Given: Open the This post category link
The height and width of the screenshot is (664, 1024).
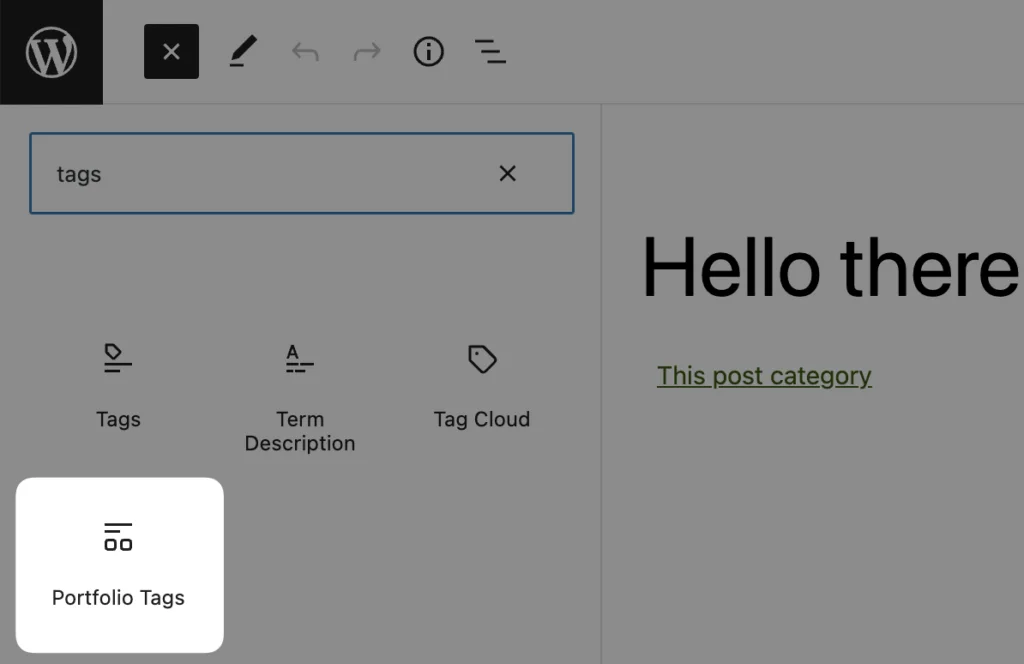Looking at the screenshot, I should pos(764,376).
